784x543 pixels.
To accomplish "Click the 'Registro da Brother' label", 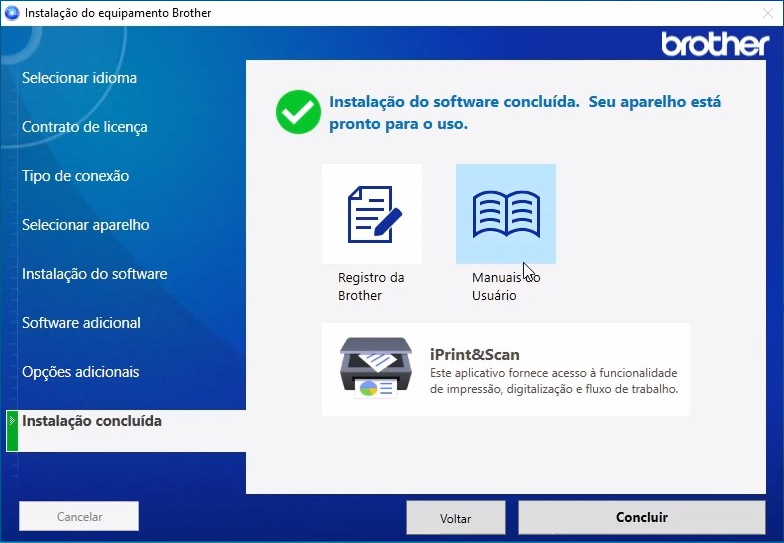I will click(371, 286).
